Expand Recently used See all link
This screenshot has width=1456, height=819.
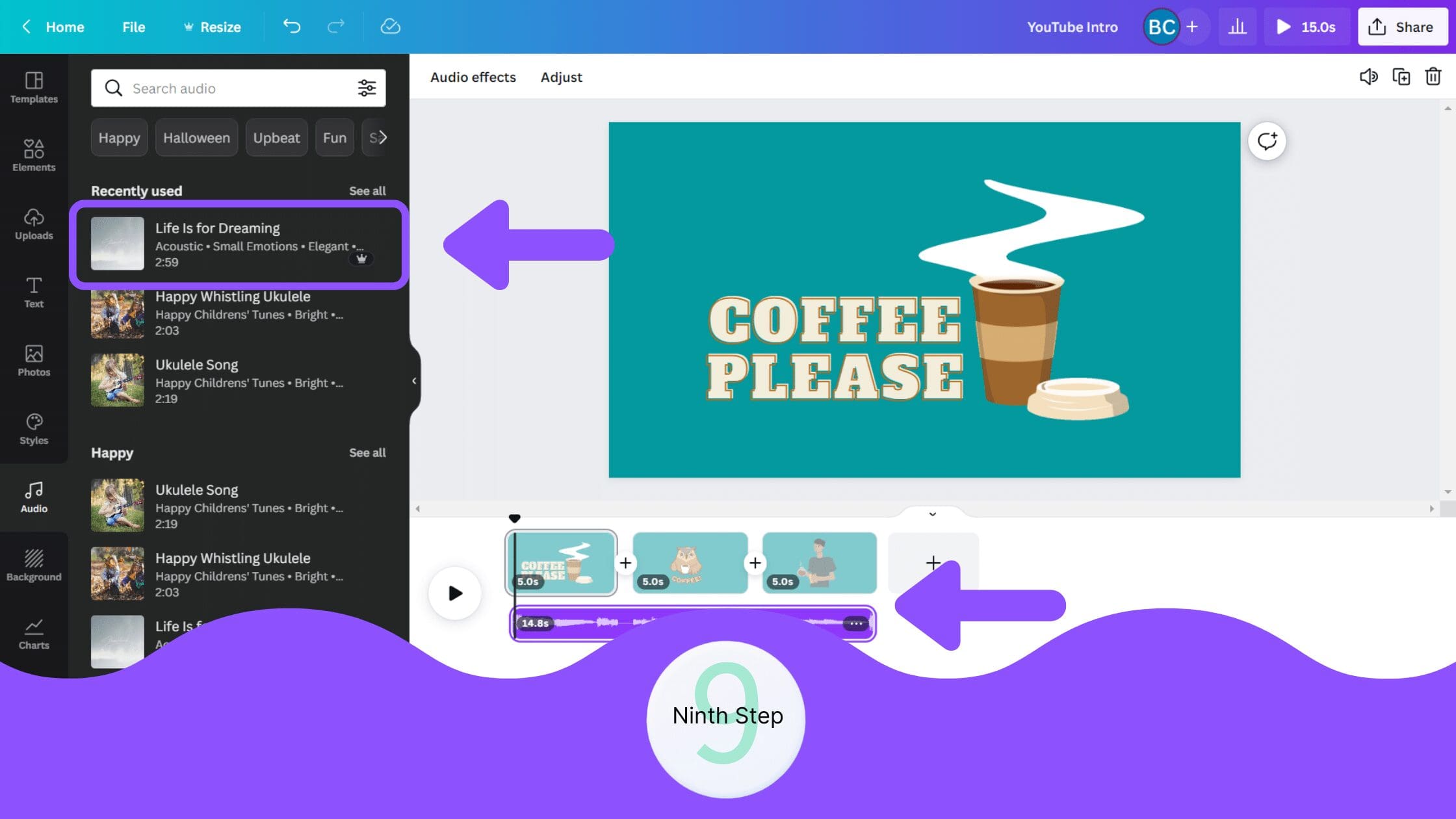(x=367, y=190)
